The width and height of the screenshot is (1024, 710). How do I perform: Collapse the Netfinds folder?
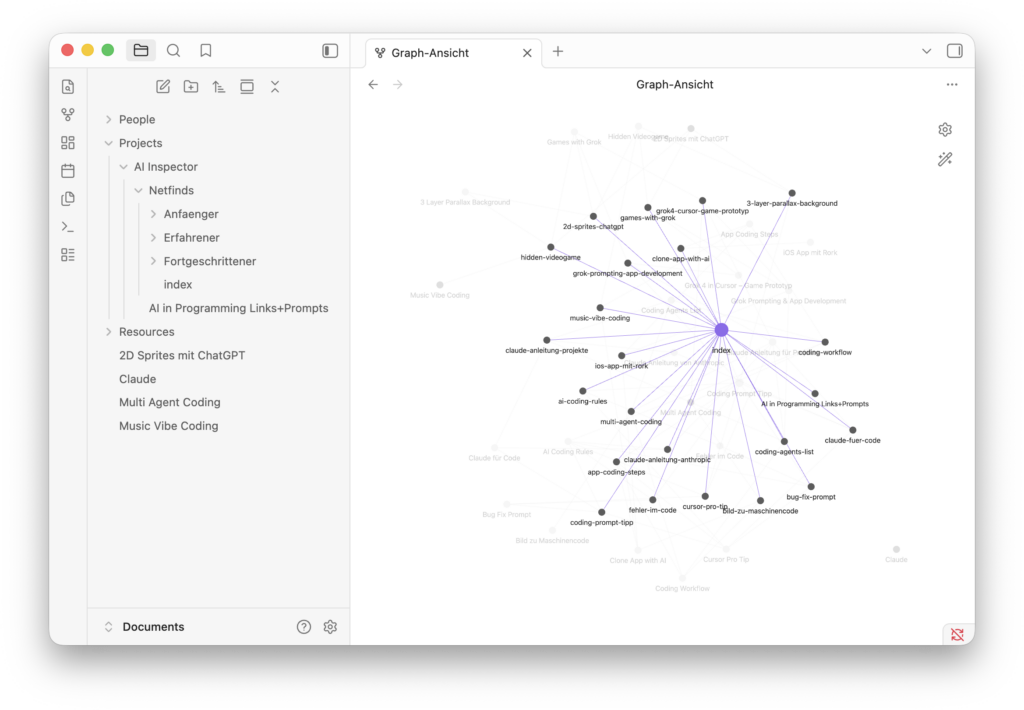coord(139,191)
